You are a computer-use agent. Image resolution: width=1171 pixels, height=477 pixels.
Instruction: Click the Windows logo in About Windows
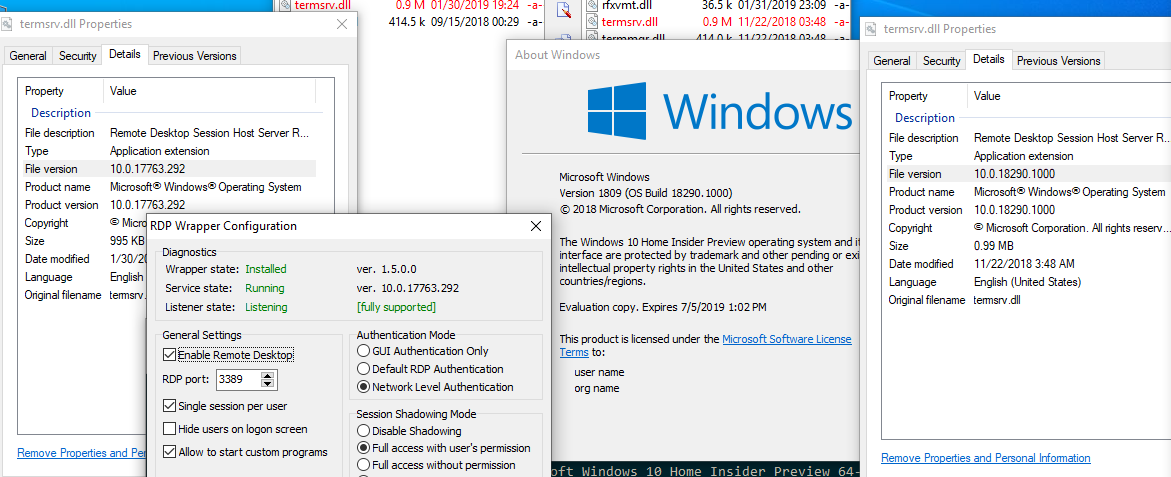pos(616,110)
